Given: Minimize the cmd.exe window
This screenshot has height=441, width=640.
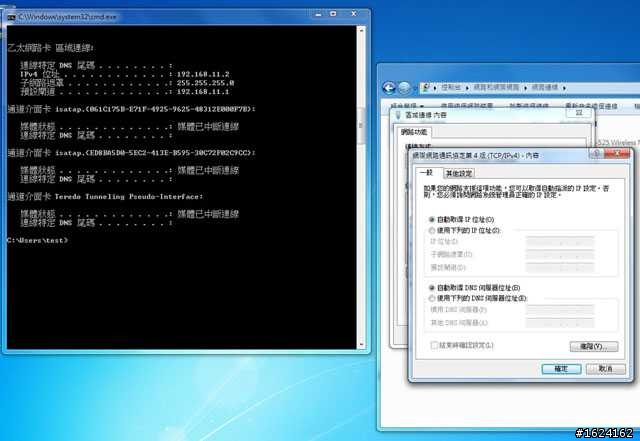Looking at the screenshot, I should click(319, 14).
